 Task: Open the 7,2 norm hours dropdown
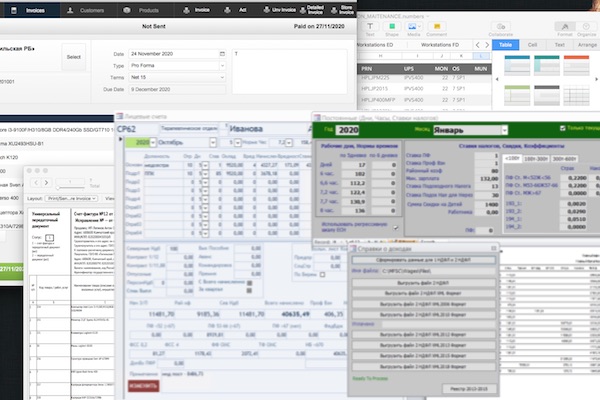click(x=289, y=143)
